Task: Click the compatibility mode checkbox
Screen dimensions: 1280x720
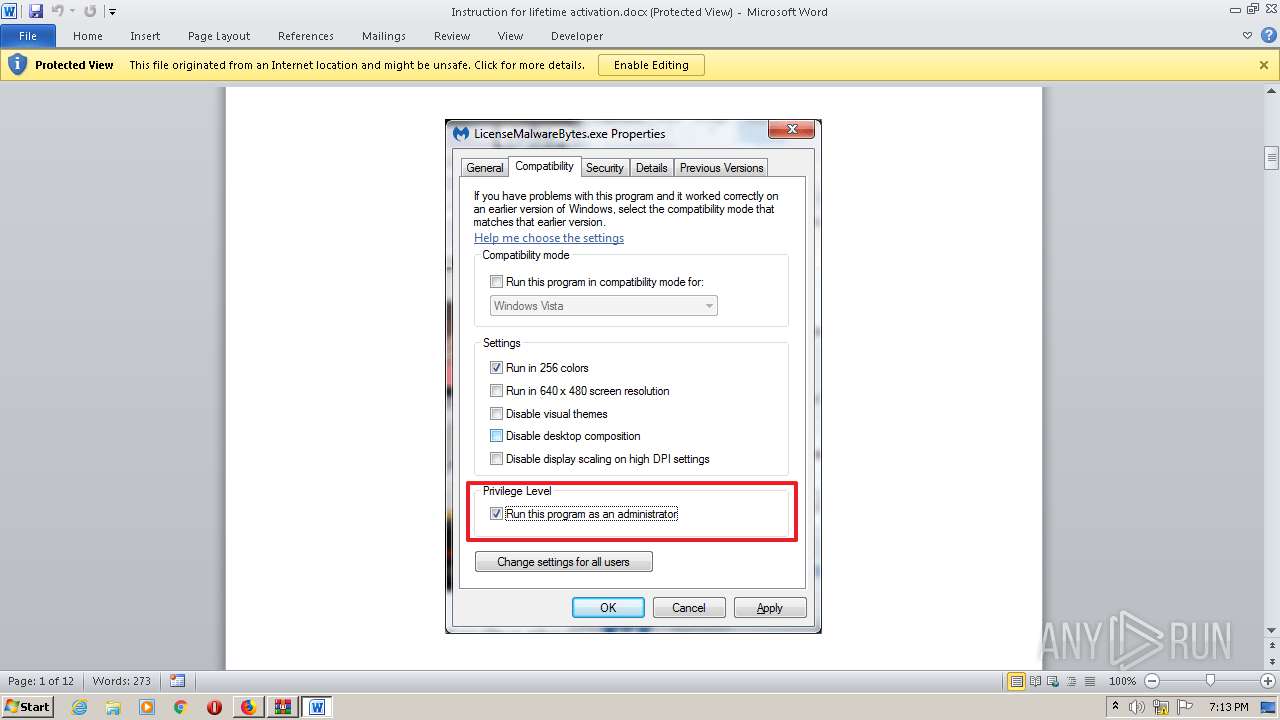Action: (x=497, y=282)
